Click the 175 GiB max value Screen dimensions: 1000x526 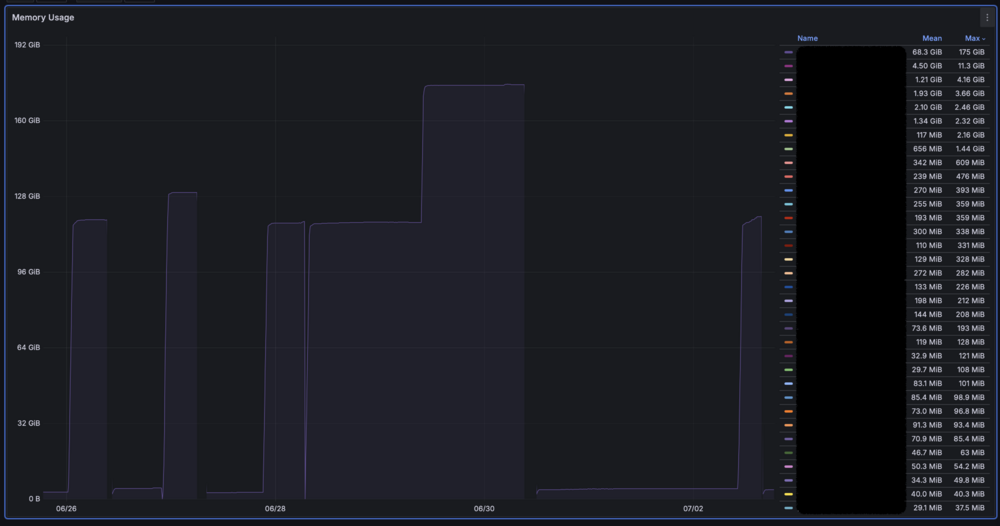(x=971, y=52)
